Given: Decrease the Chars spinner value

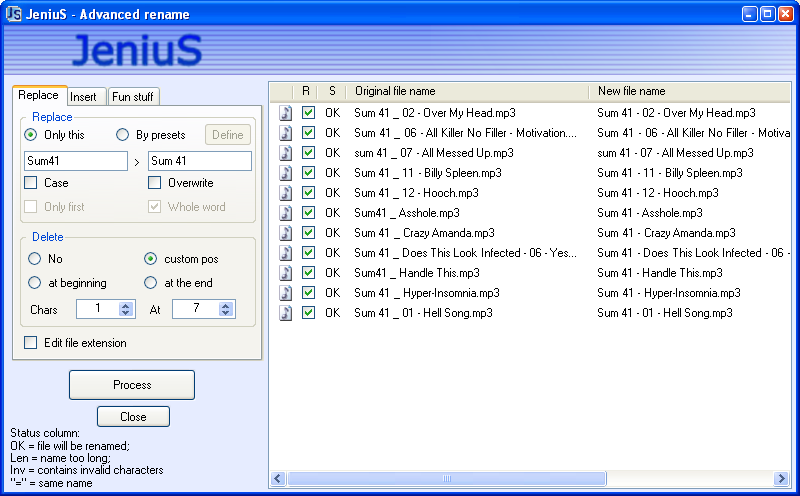Looking at the screenshot, I should tap(126, 312).
